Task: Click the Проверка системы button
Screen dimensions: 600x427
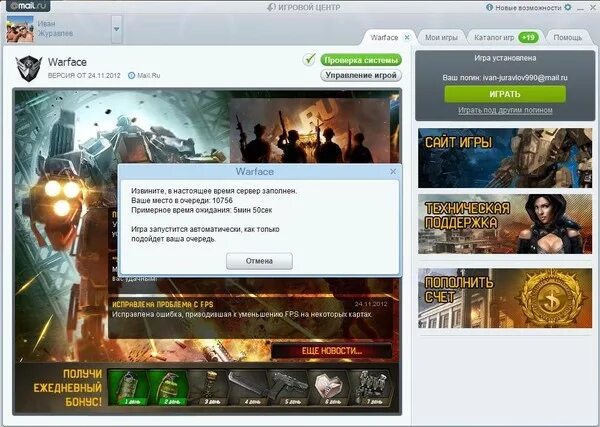Action: point(361,60)
